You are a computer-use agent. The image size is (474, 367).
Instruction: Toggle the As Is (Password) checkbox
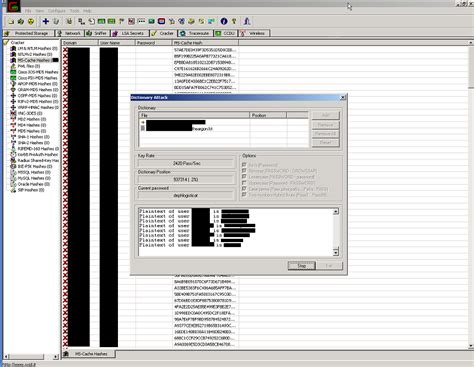point(244,165)
